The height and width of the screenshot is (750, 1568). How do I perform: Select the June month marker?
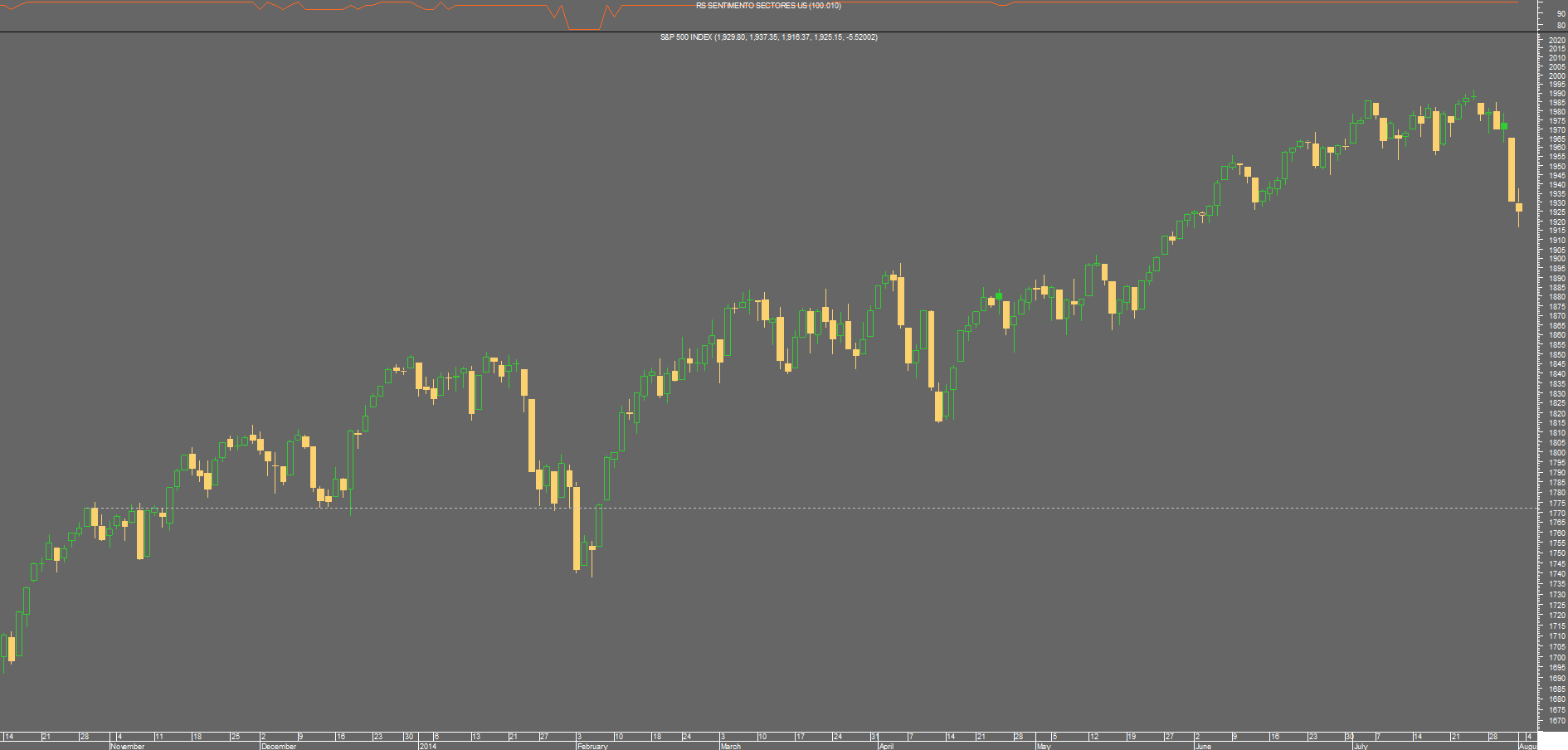pos(1203,746)
